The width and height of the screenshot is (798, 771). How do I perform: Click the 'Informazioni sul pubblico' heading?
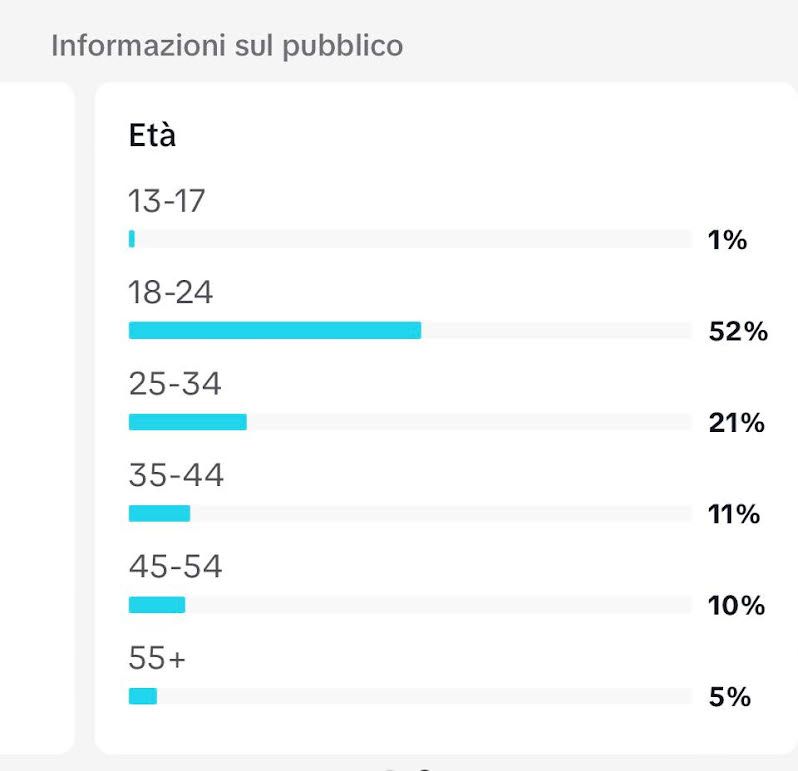(227, 46)
